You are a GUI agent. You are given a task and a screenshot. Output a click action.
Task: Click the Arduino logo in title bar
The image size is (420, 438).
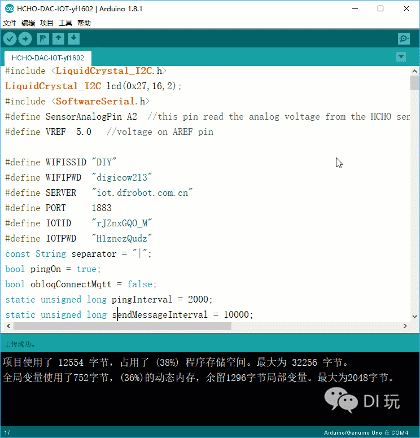point(9,9)
